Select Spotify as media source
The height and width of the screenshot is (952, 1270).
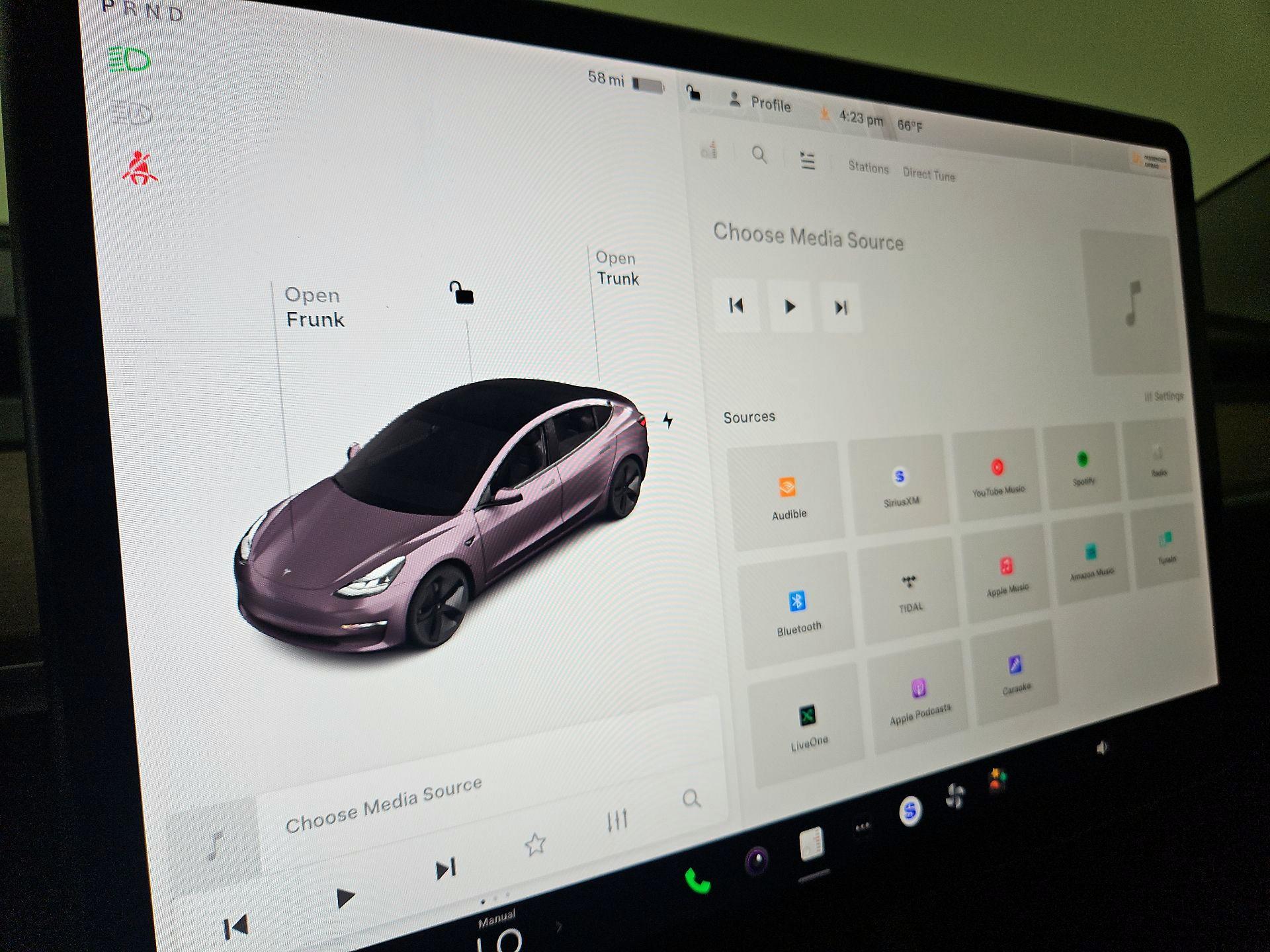1083,467
